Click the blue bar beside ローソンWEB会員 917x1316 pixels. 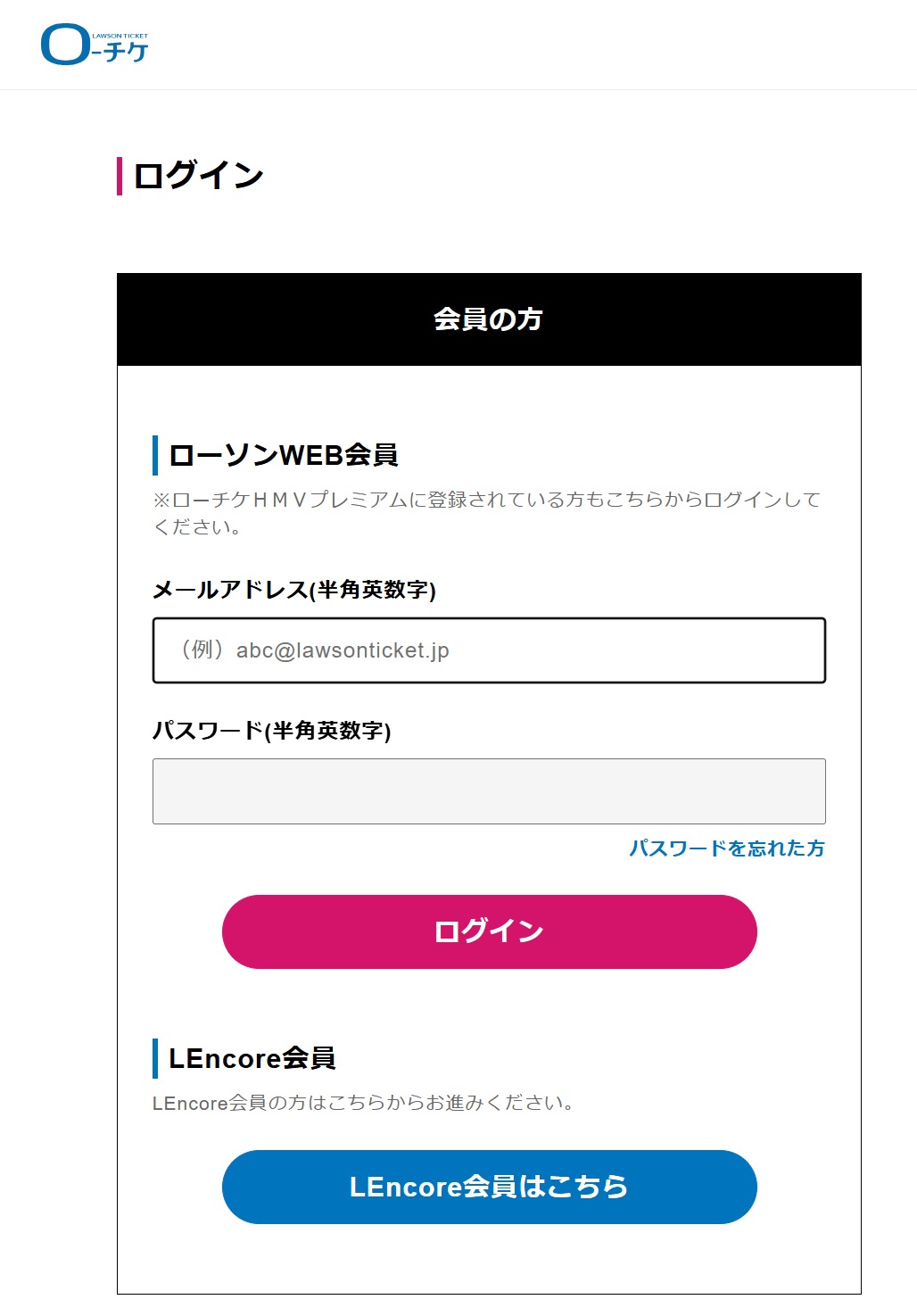155,455
